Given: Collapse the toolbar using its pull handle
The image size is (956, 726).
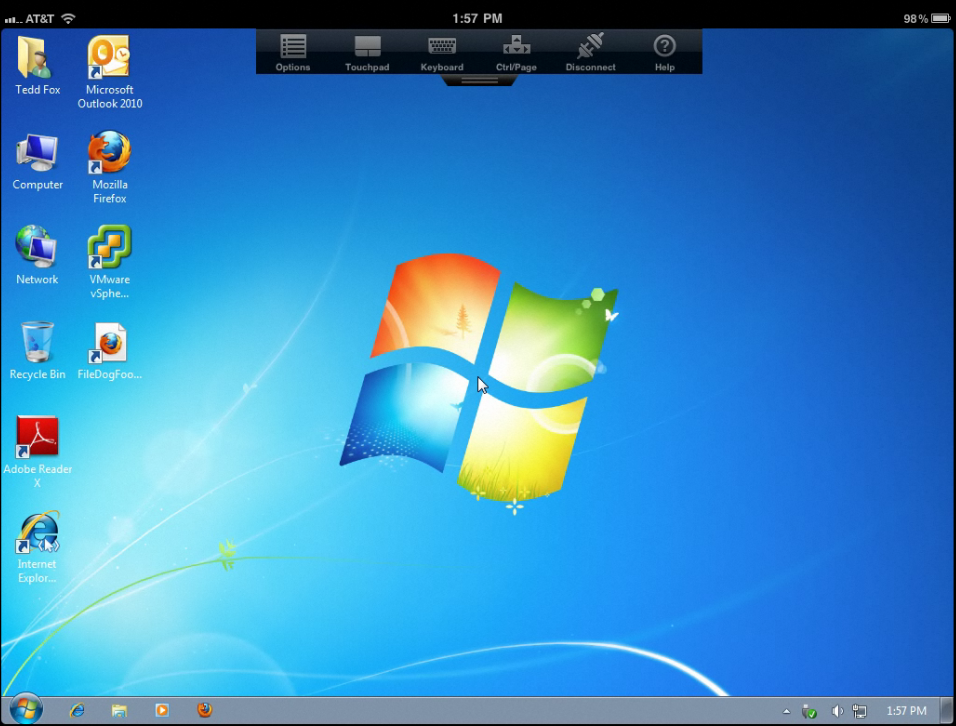Looking at the screenshot, I should 479,80.
